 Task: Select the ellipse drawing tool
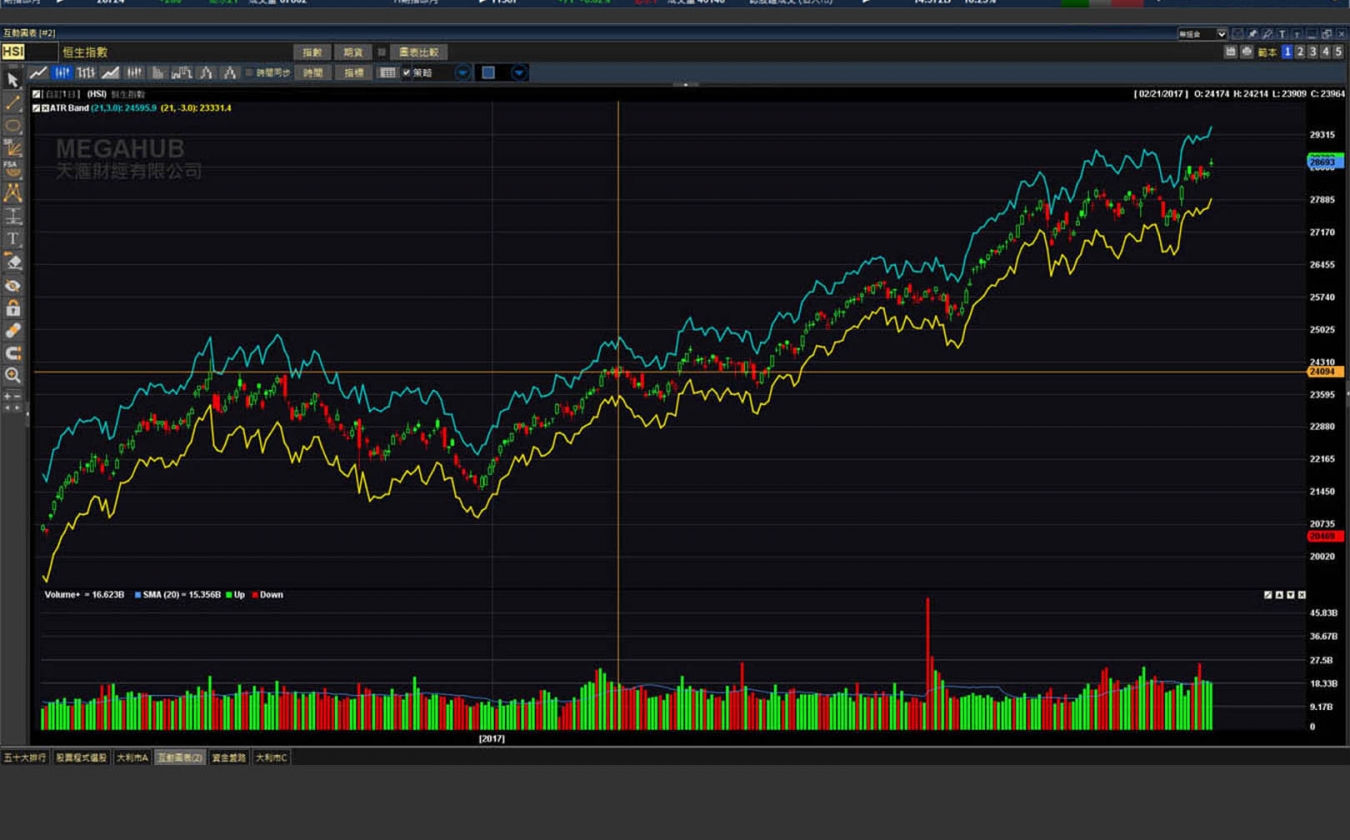(13, 126)
